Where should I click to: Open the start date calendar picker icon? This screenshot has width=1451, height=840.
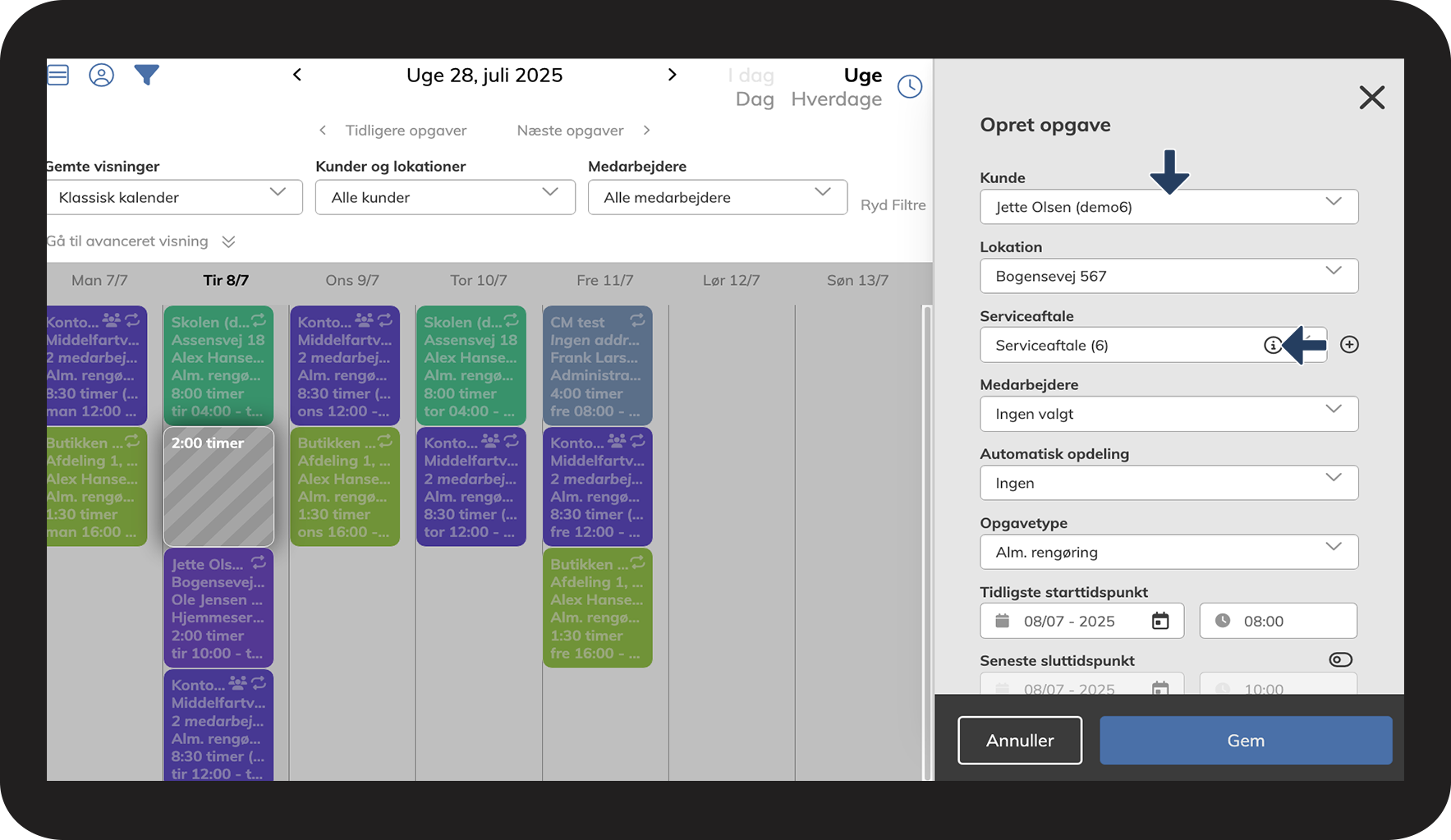tap(1159, 621)
